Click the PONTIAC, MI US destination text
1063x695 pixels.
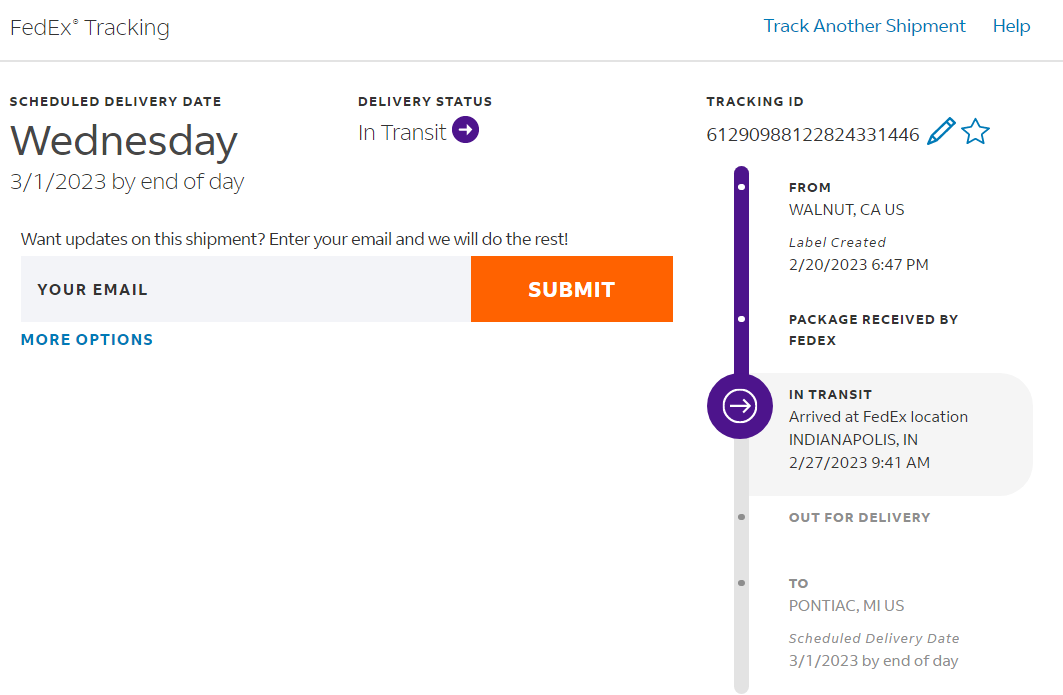[846, 605]
